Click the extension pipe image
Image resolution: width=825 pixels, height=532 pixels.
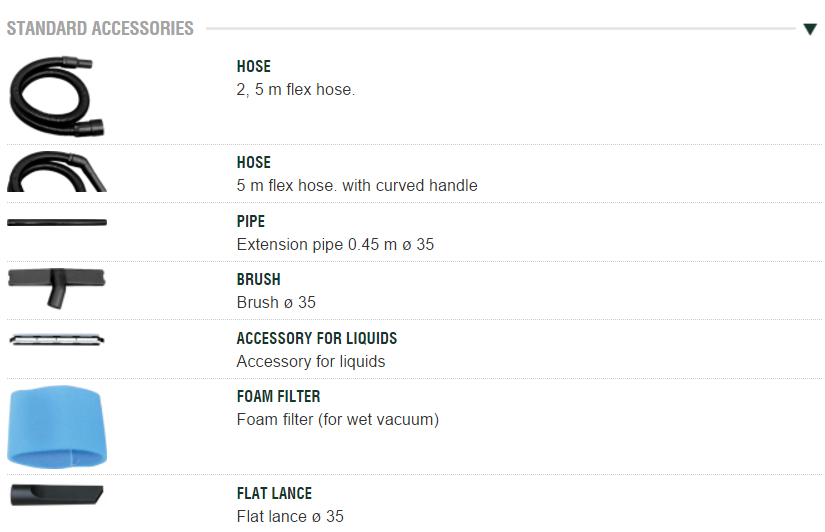(57, 222)
